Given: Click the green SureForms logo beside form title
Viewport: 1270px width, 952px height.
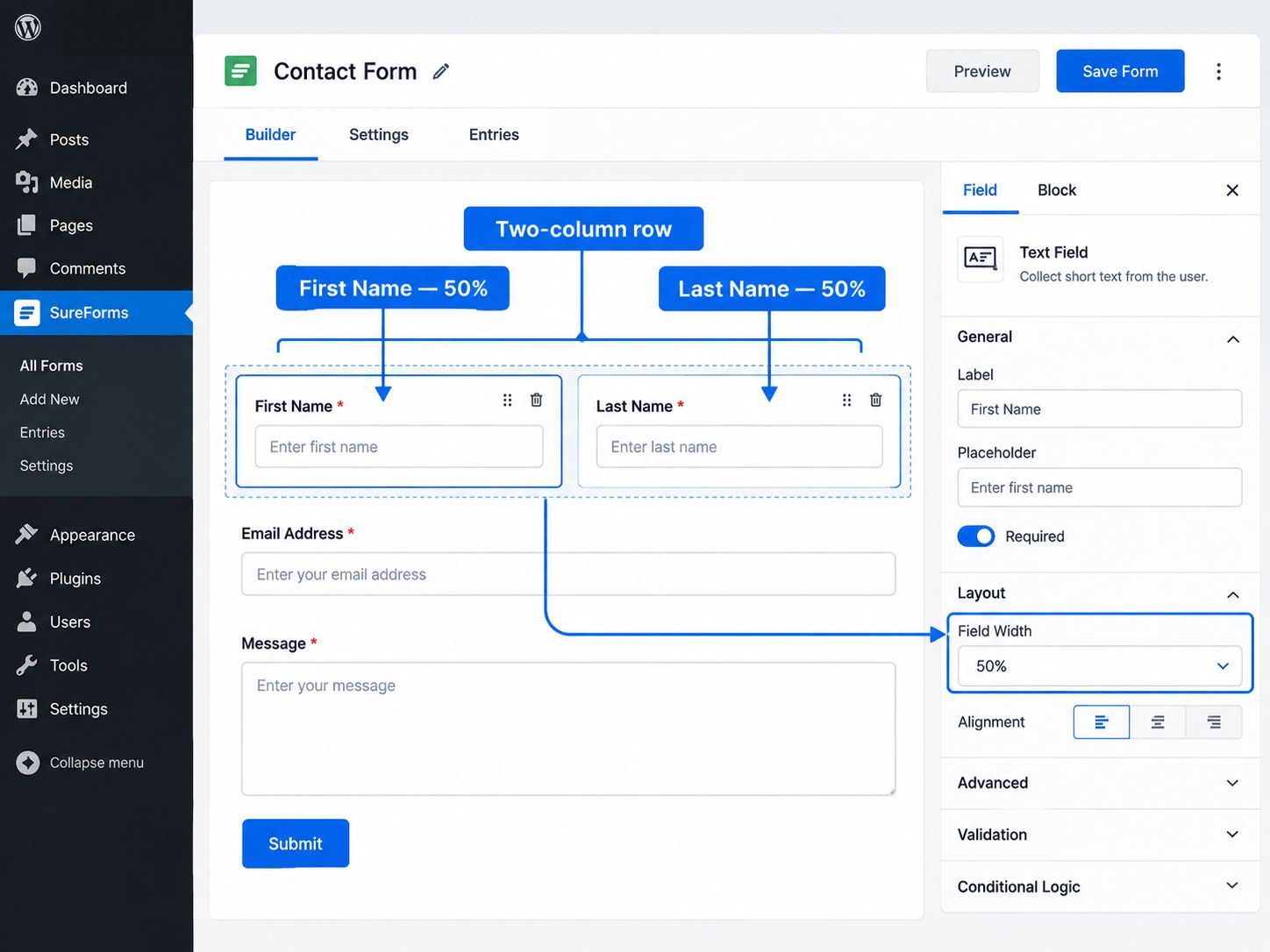Looking at the screenshot, I should coord(240,71).
